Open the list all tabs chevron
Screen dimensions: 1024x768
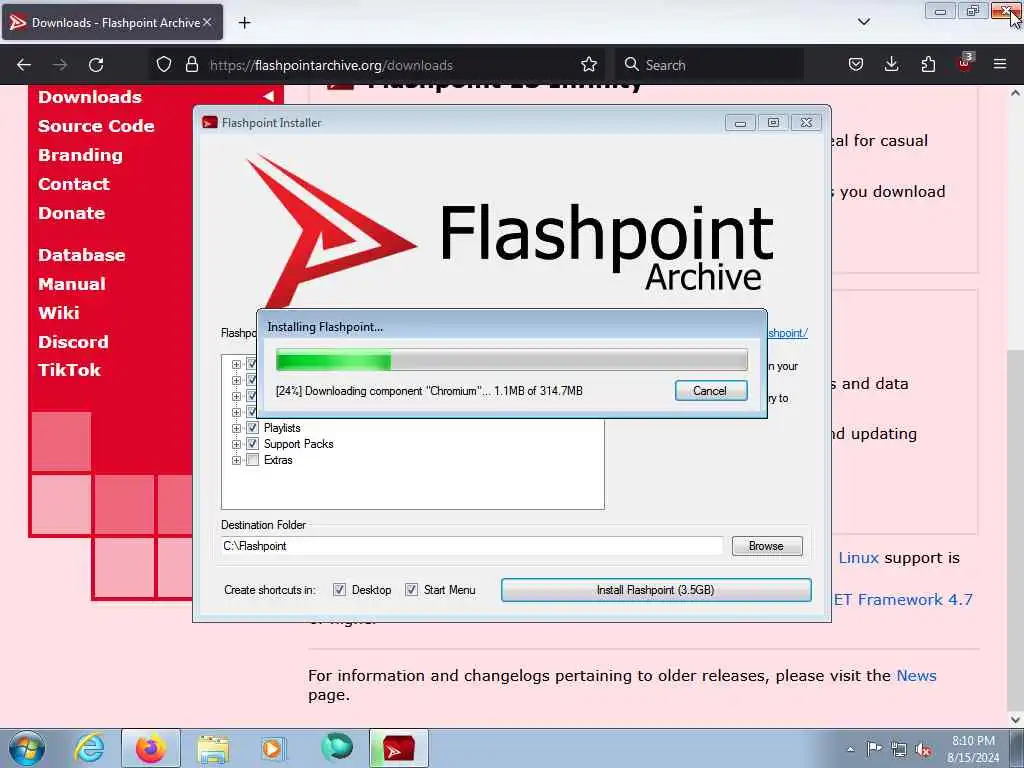pyautogui.click(x=864, y=22)
